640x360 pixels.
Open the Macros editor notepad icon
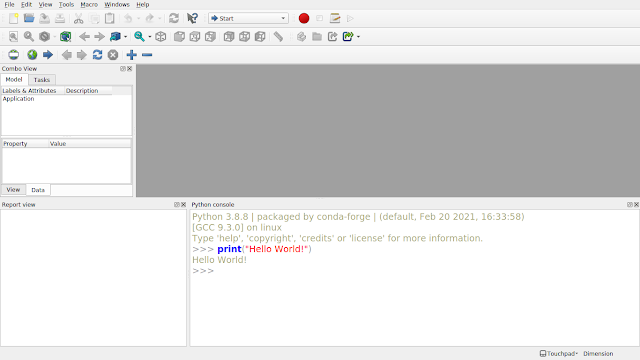pyautogui.click(x=335, y=18)
